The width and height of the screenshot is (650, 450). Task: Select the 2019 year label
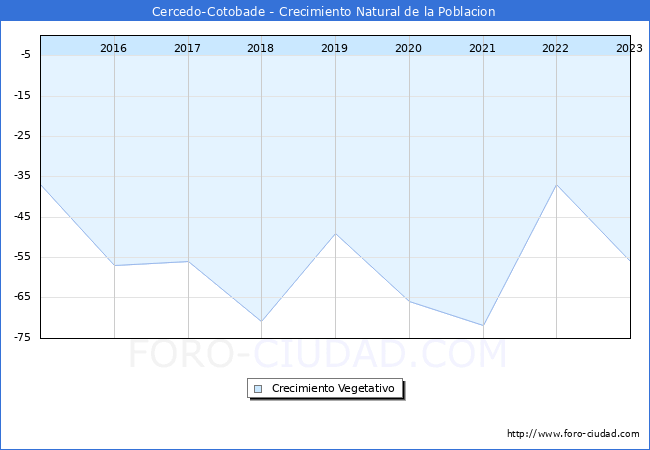334,48
